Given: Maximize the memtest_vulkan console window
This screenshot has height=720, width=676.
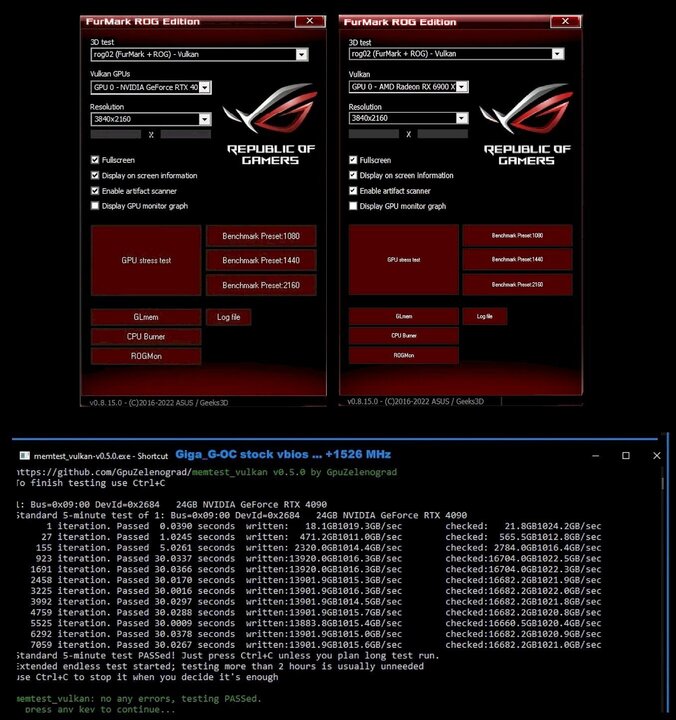Looking at the screenshot, I should click(x=626, y=455).
